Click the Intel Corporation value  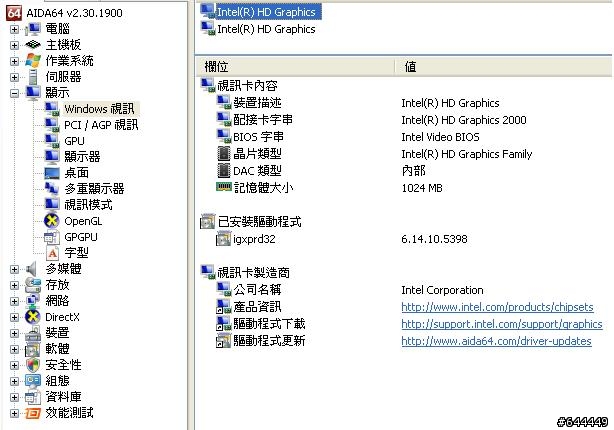[442, 290]
